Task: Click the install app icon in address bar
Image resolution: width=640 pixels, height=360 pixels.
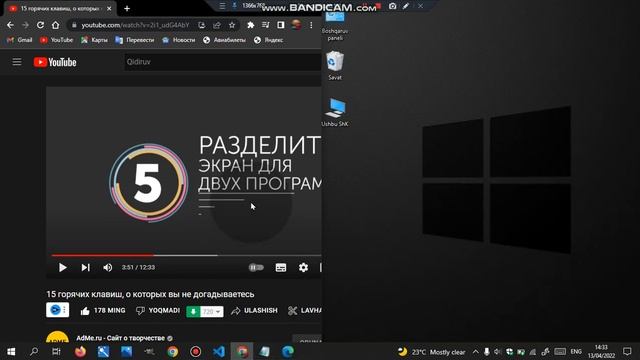Action: click(202, 25)
